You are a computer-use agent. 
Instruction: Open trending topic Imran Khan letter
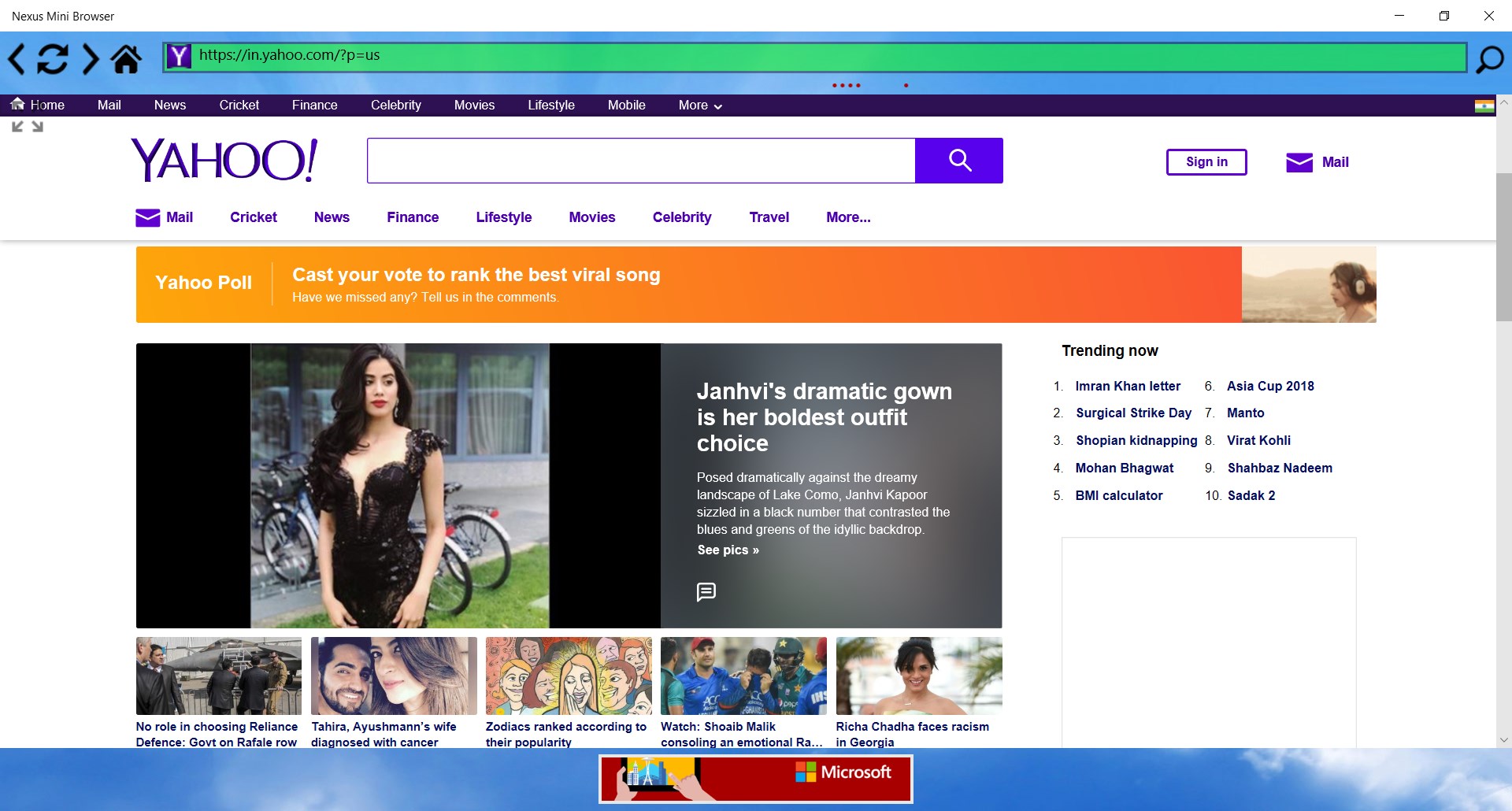pyautogui.click(x=1128, y=386)
